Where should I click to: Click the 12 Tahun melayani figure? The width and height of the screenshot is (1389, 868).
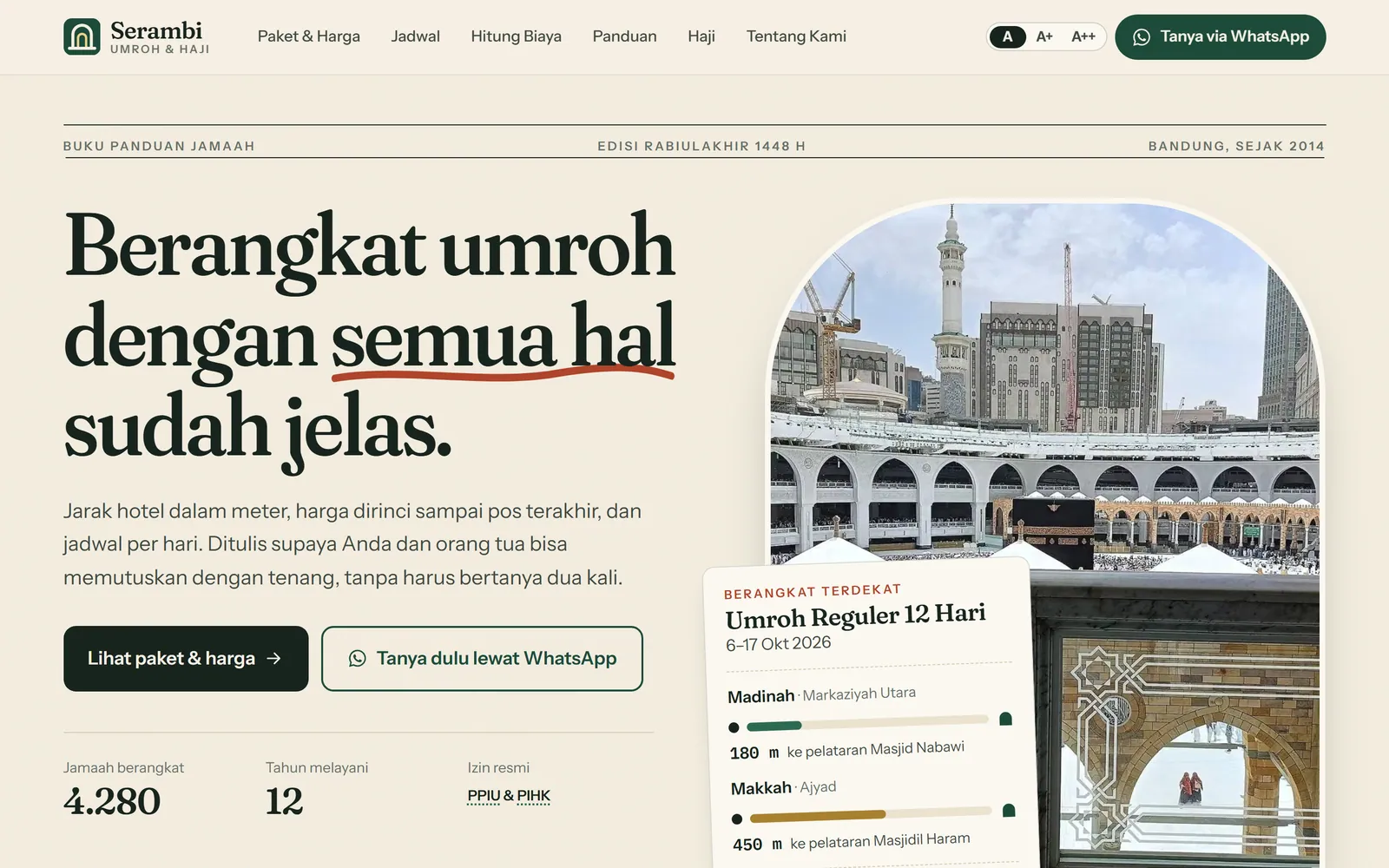click(284, 801)
